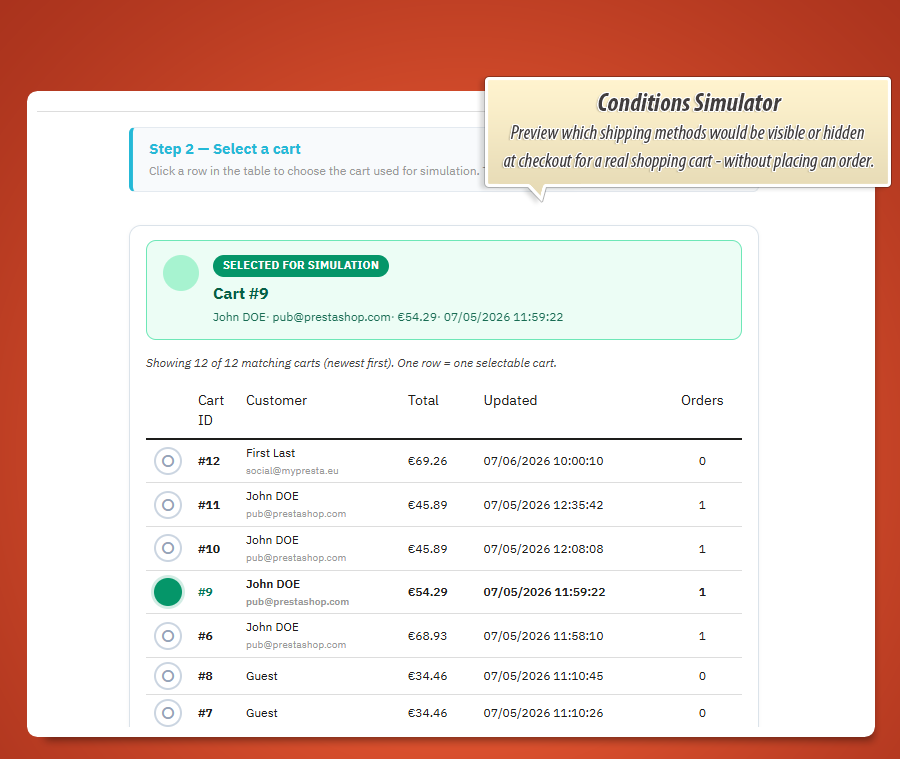Click the social@mypresta.eu email in cart #12
Viewport: 900px width, 759px height.
292,471
